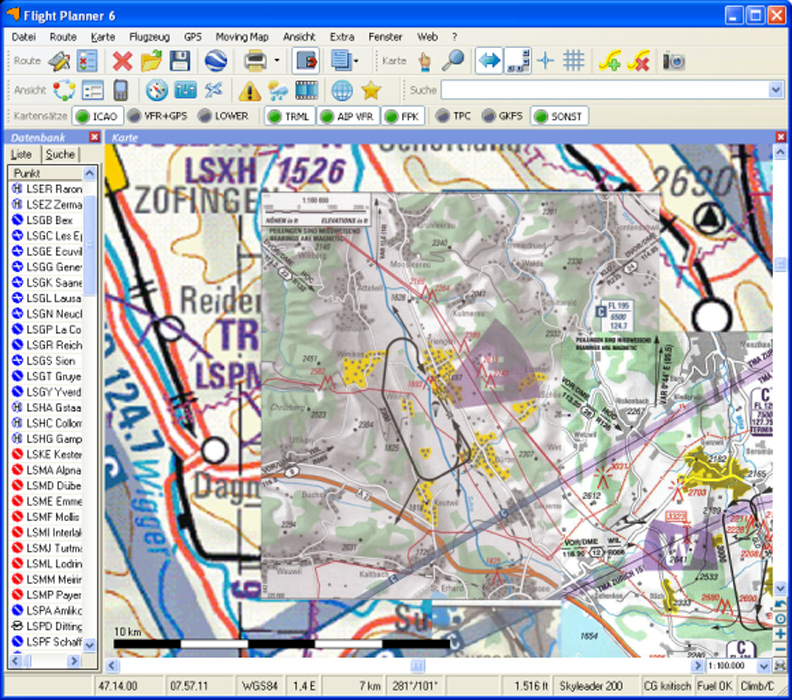
Task: Open the weather cloud icon
Action: click(278, 90)
